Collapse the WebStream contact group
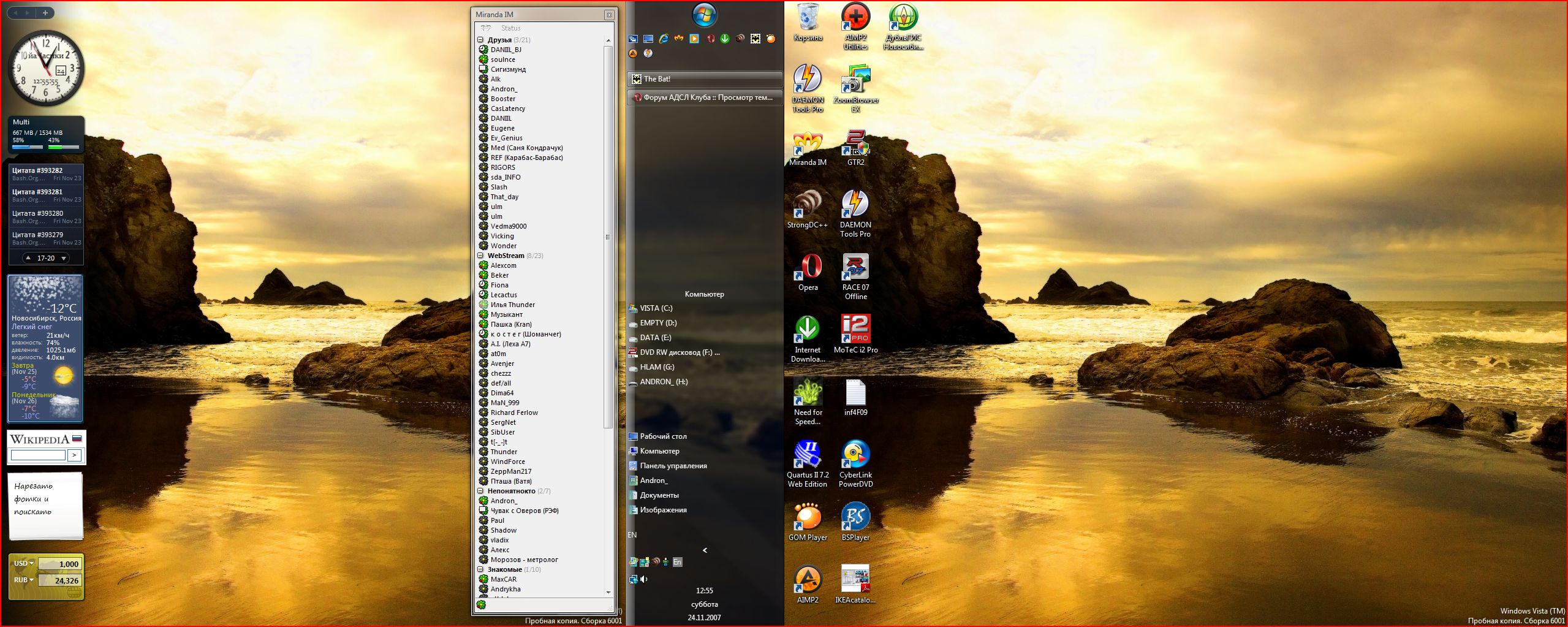 click(x=480, y=256)
